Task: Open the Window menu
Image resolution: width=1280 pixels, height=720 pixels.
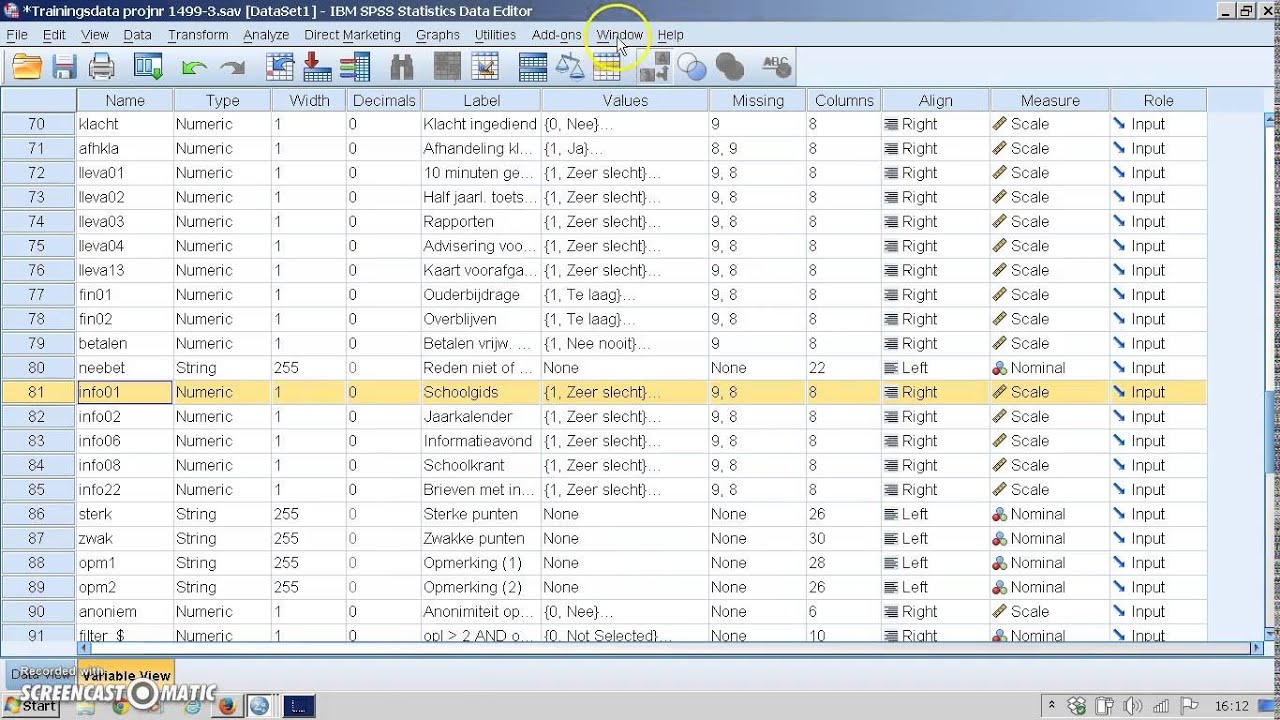Action: [620, 34]
